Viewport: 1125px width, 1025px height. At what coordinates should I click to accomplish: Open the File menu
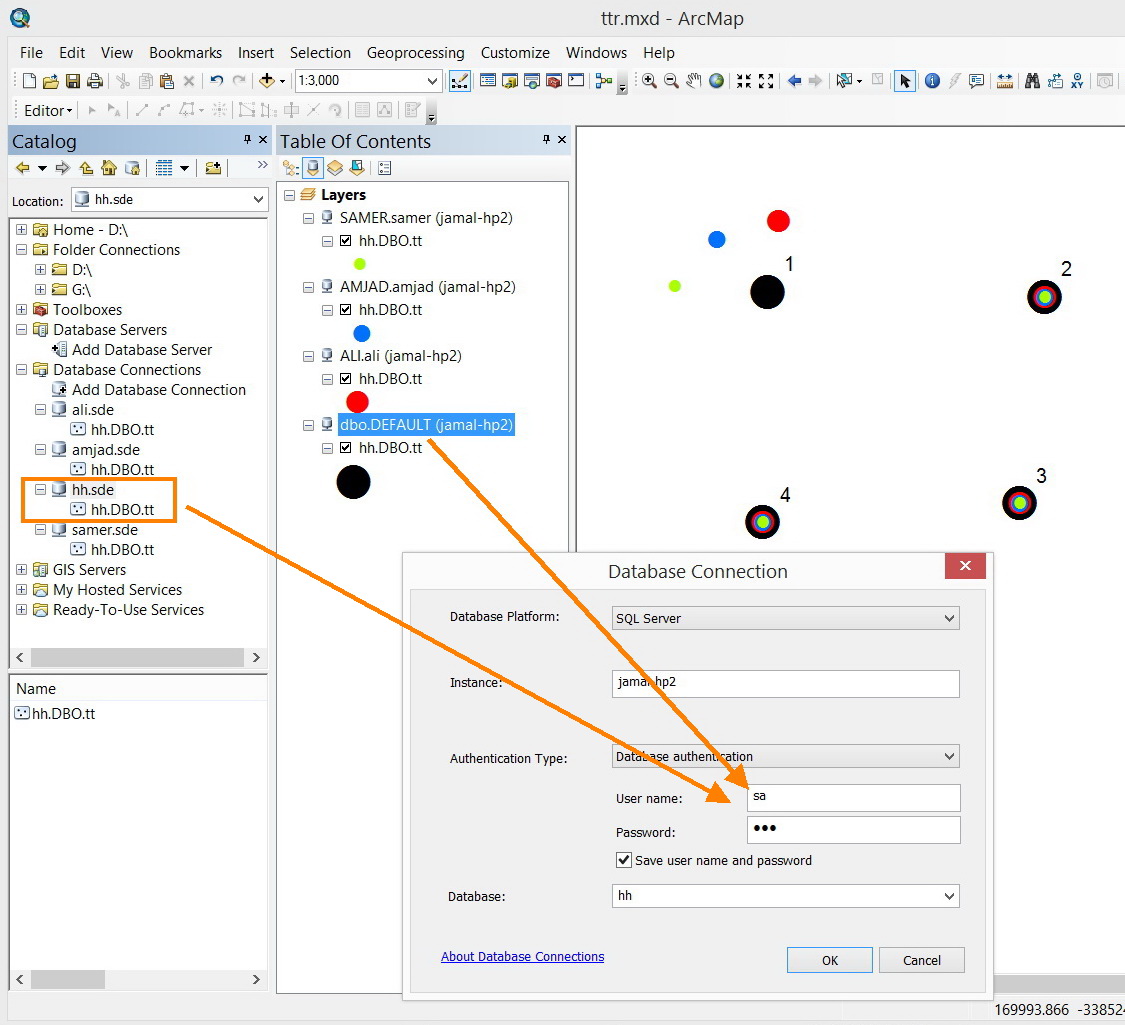(x=31, y=52)
